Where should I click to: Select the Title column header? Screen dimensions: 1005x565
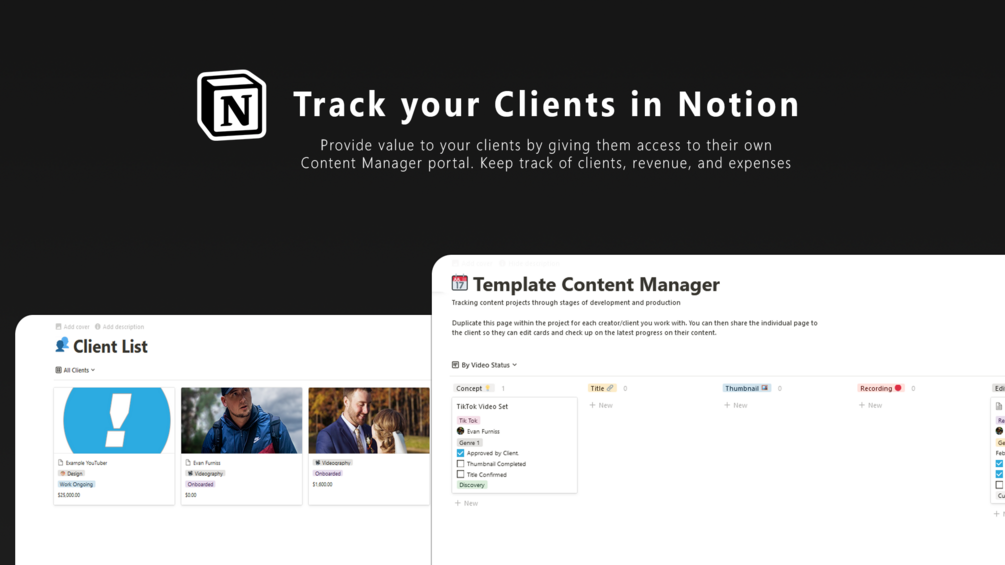click(602, 388)
